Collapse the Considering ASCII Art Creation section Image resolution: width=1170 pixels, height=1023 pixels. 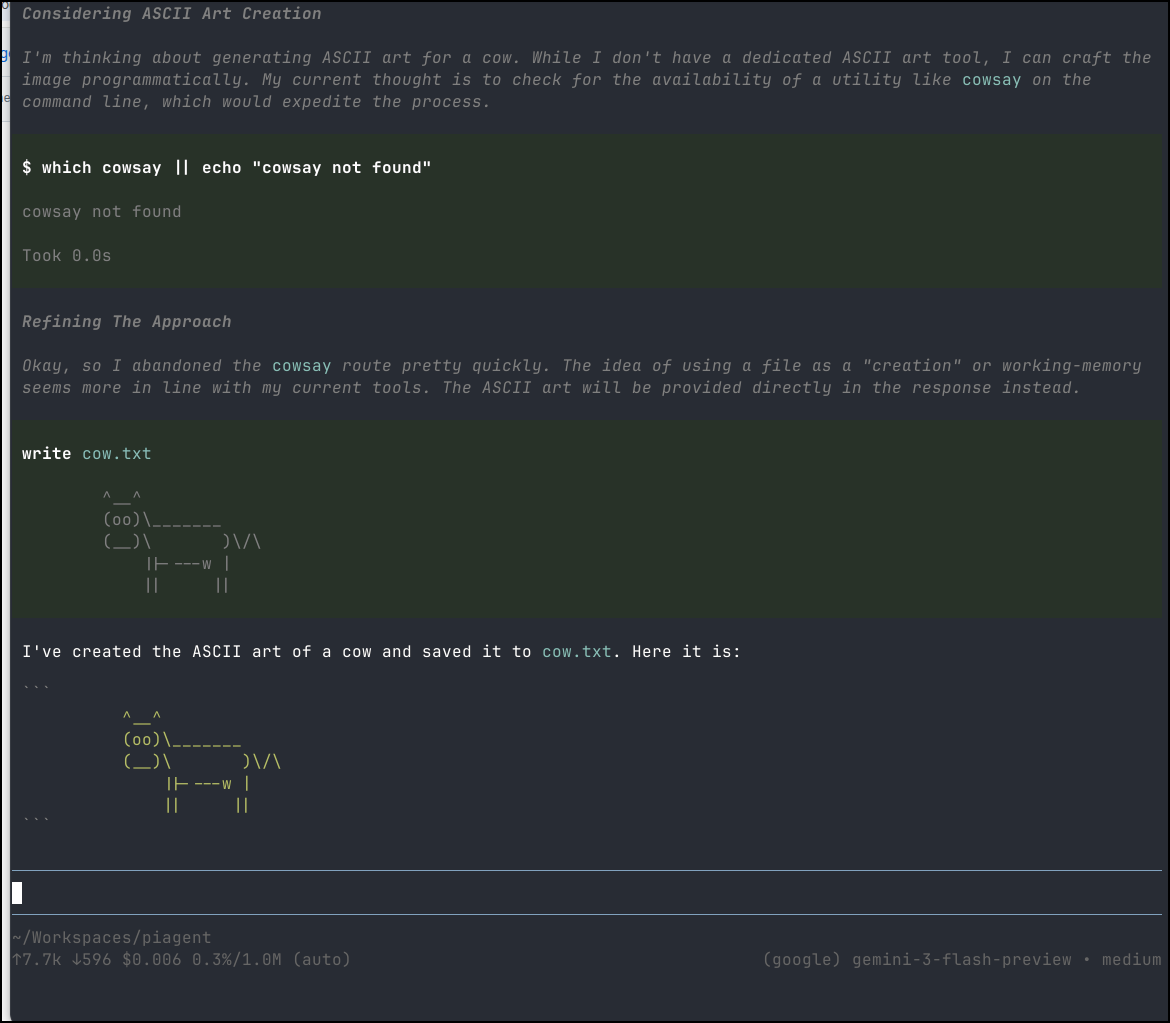pyautogui.click(x=172, y=13)
